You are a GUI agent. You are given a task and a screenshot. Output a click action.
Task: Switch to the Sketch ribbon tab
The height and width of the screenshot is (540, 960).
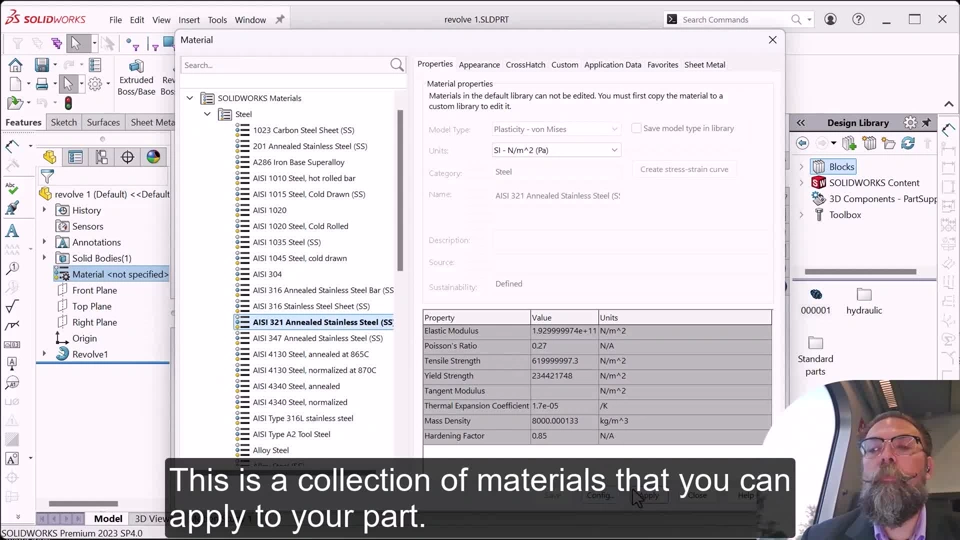pyautogui.click(x=64, y=122)
